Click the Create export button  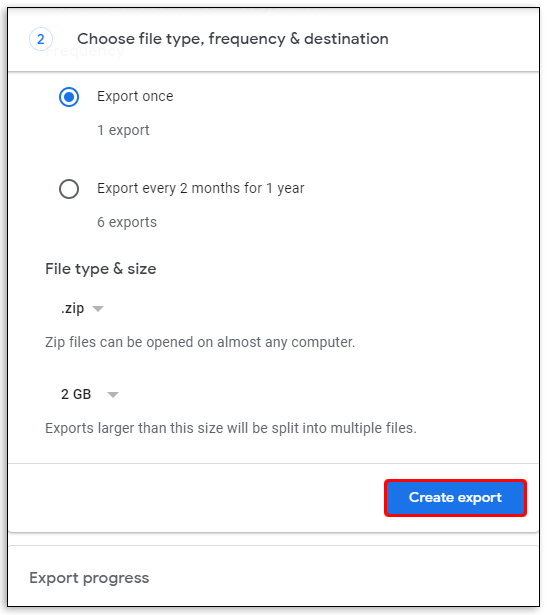click(x=455, y=498)
